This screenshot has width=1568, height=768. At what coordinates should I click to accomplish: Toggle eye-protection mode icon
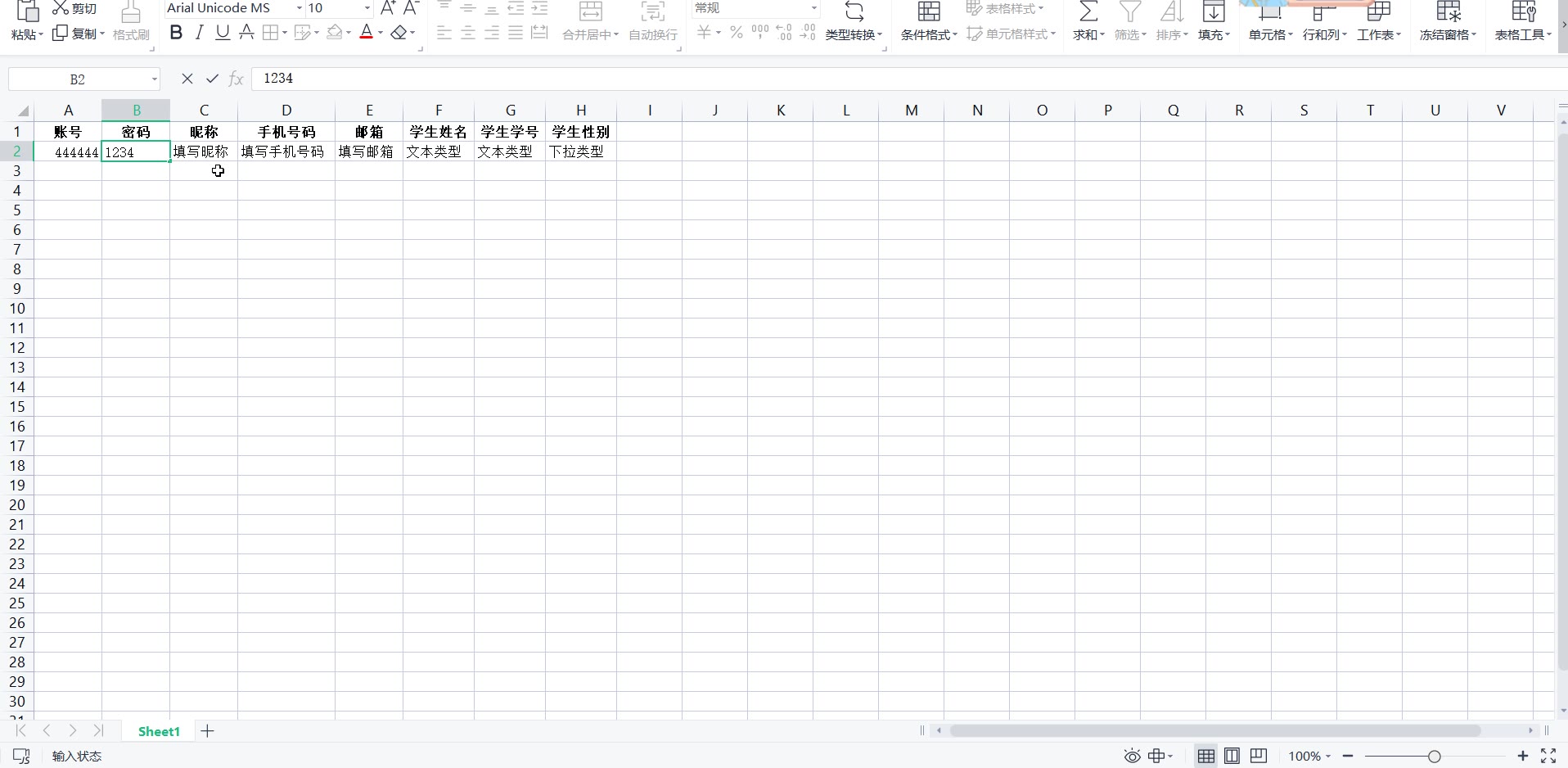click(x=1132, y=756)
